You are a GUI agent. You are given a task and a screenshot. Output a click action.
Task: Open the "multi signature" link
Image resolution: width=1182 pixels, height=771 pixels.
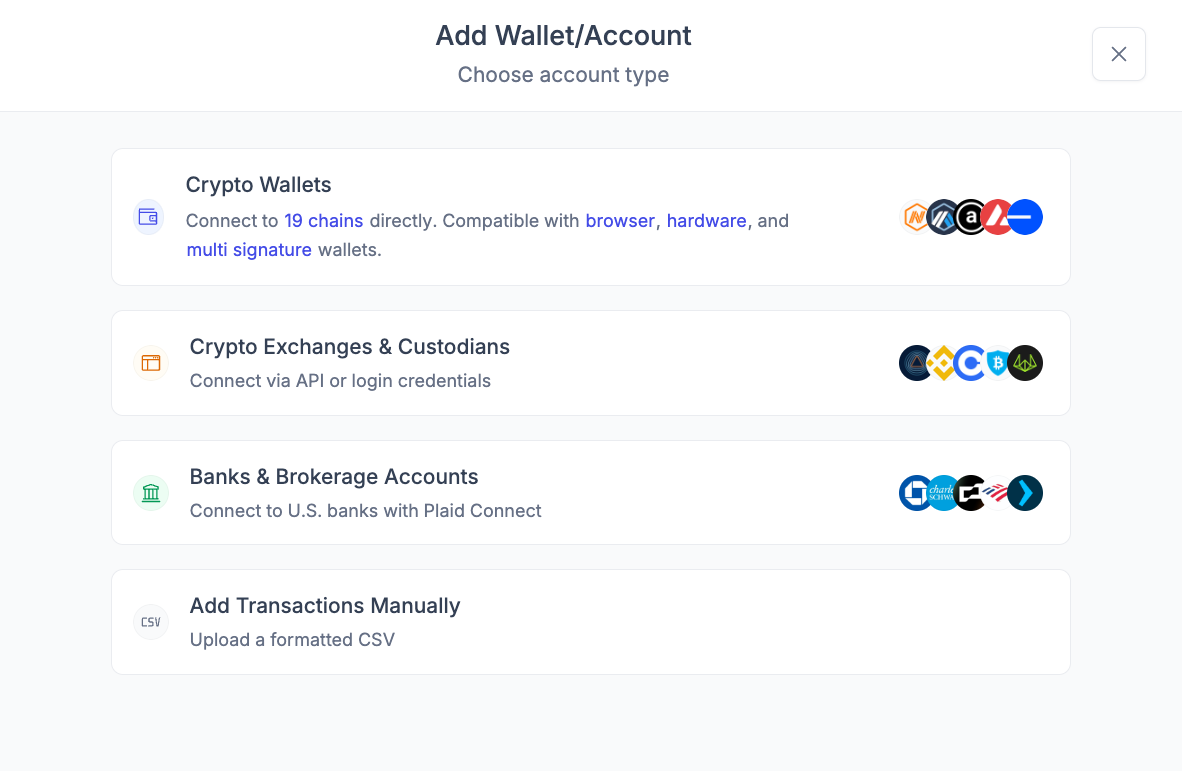[249, 250]
